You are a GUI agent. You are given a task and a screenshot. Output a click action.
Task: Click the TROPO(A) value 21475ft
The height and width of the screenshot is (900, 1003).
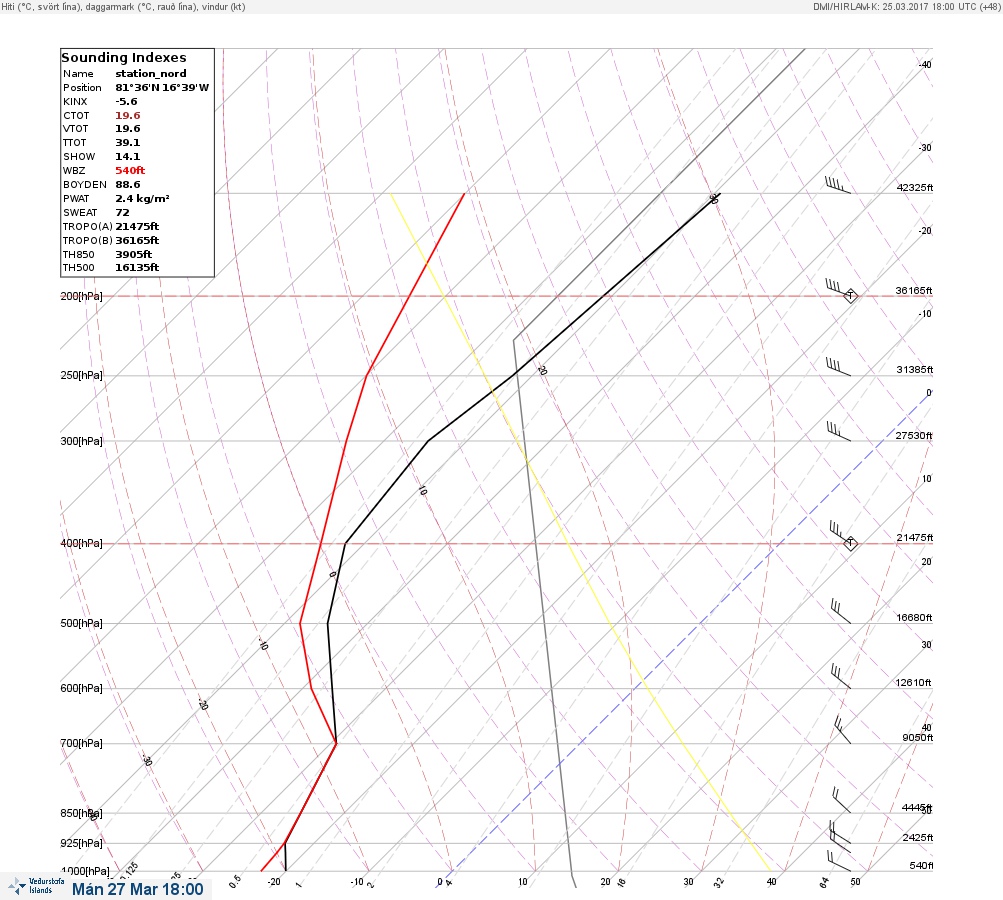coord(137,226)
